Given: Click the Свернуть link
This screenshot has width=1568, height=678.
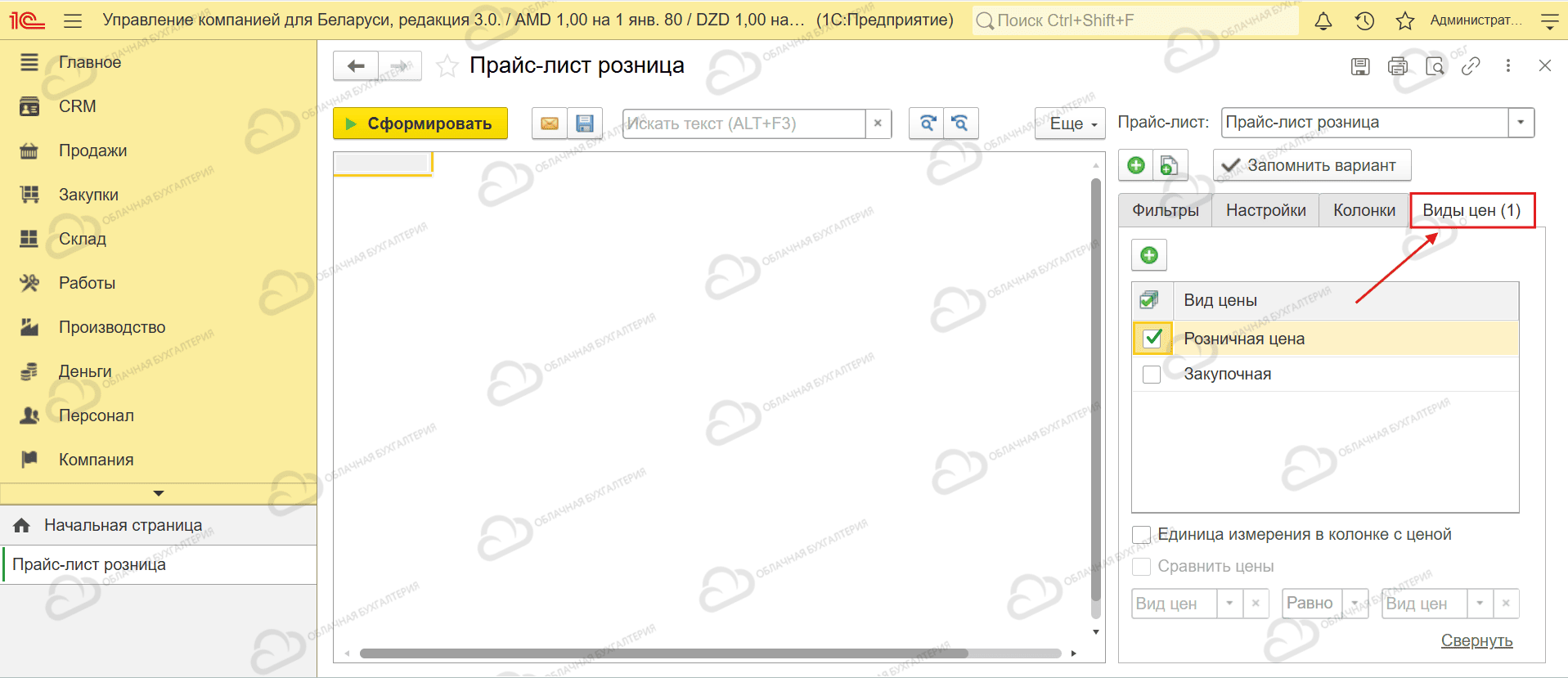Looking at the screenshot, I should (1476, 640).
